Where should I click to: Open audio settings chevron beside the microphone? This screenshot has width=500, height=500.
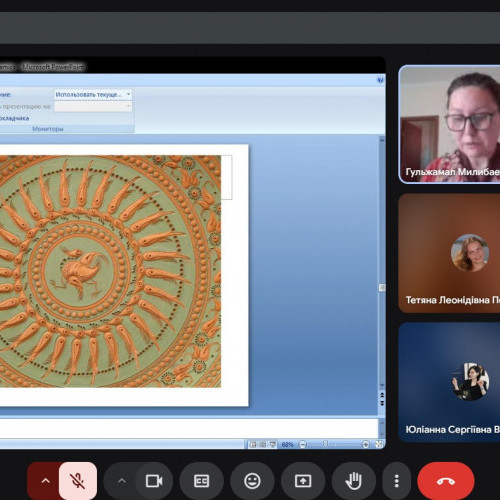[x=45, y=481]
